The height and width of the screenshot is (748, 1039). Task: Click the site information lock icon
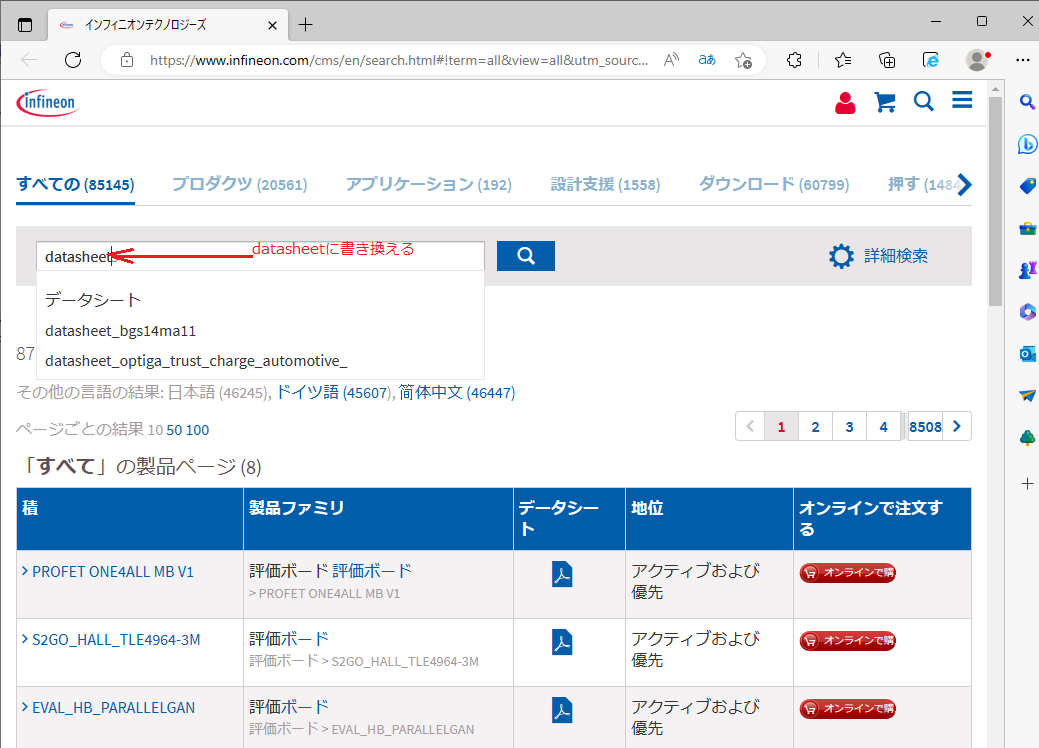pos(127,60)
